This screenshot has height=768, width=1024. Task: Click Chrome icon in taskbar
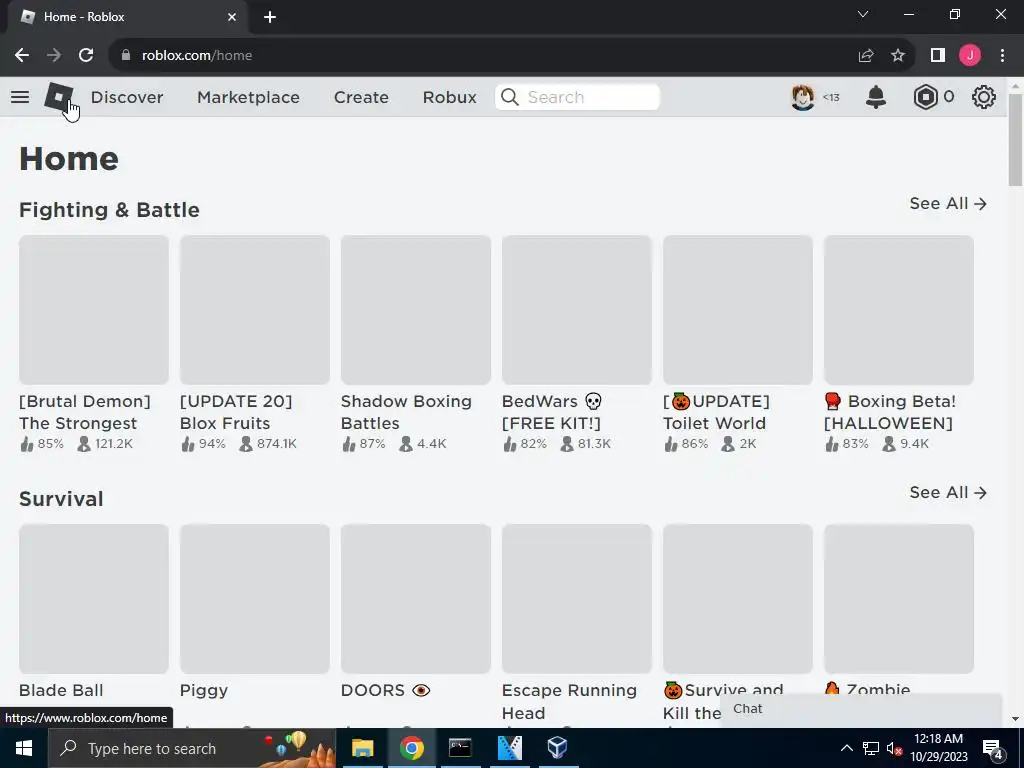411,748
